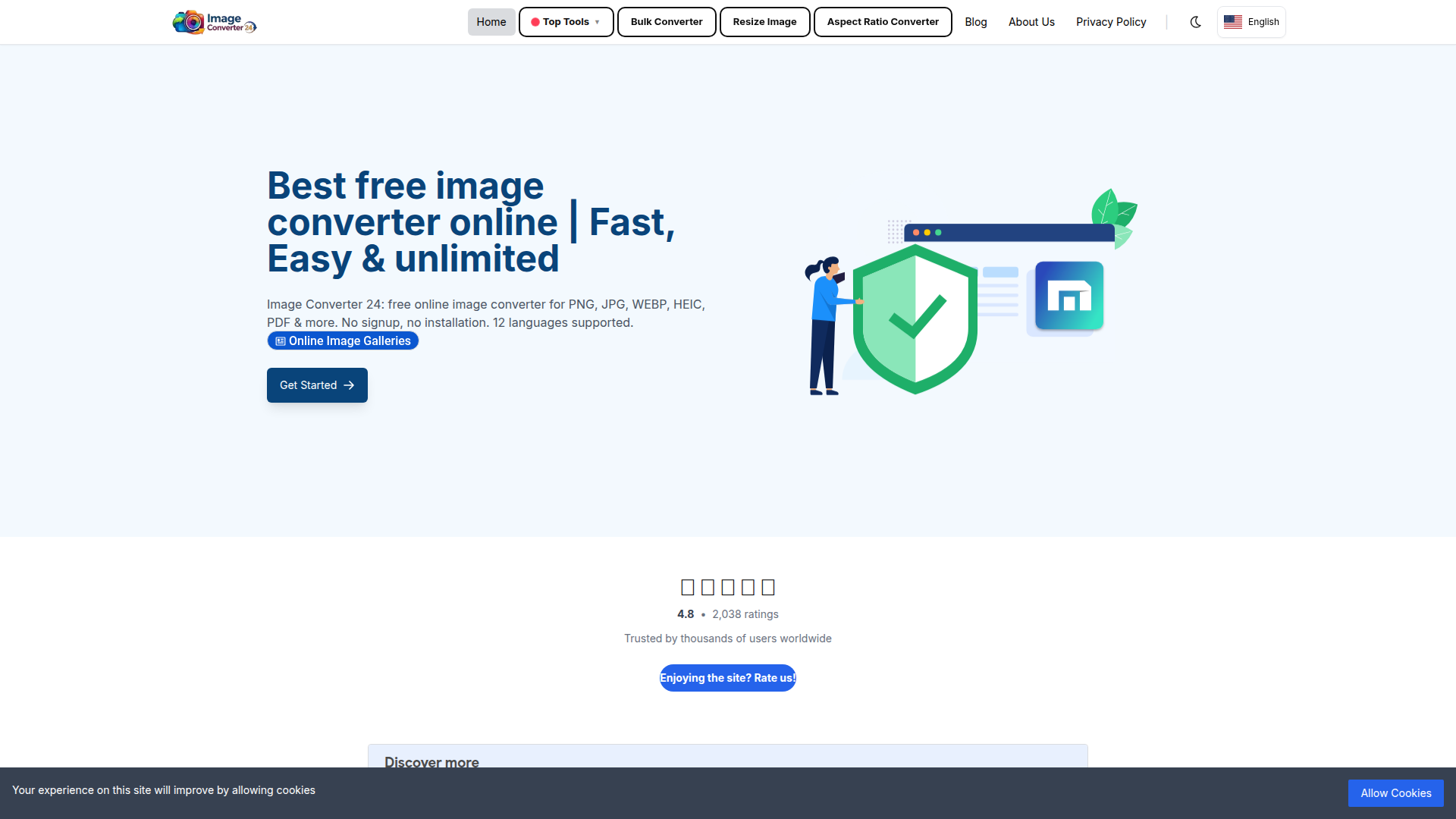The image size is (1456, 819).
Task: Click Allow Cookies button
Action: [x=1396, y=793]
